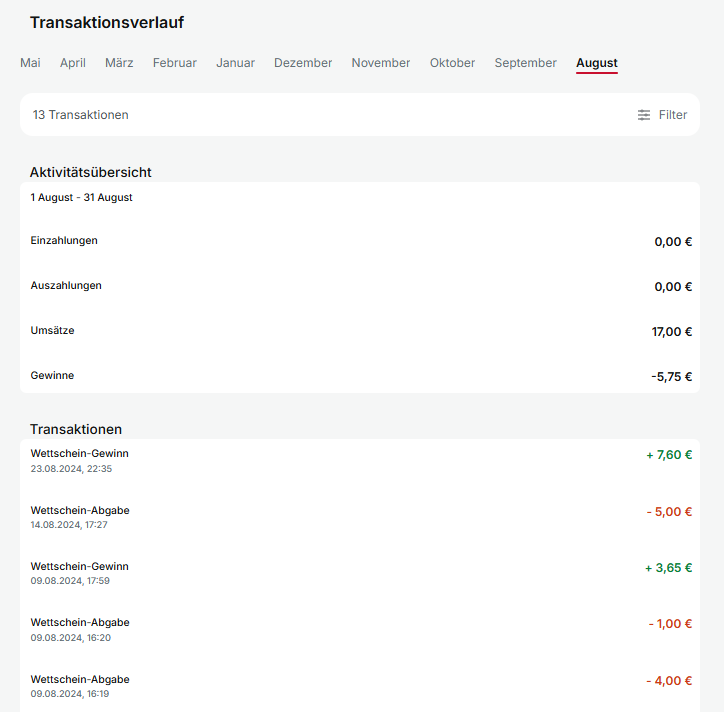This screenshot has height=712, width=724.
Task: View the September tab
Action: point(525,63)
